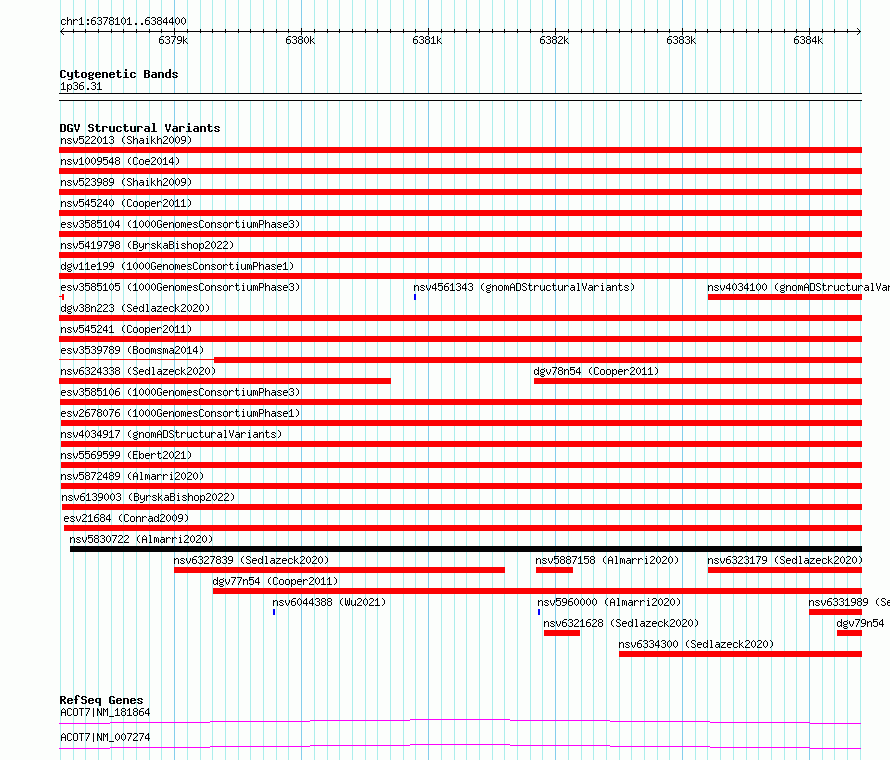Click the small red esv3585105 variant marker
The width and height of the screenshot is (890, 760).
click(x=62, y=297)
